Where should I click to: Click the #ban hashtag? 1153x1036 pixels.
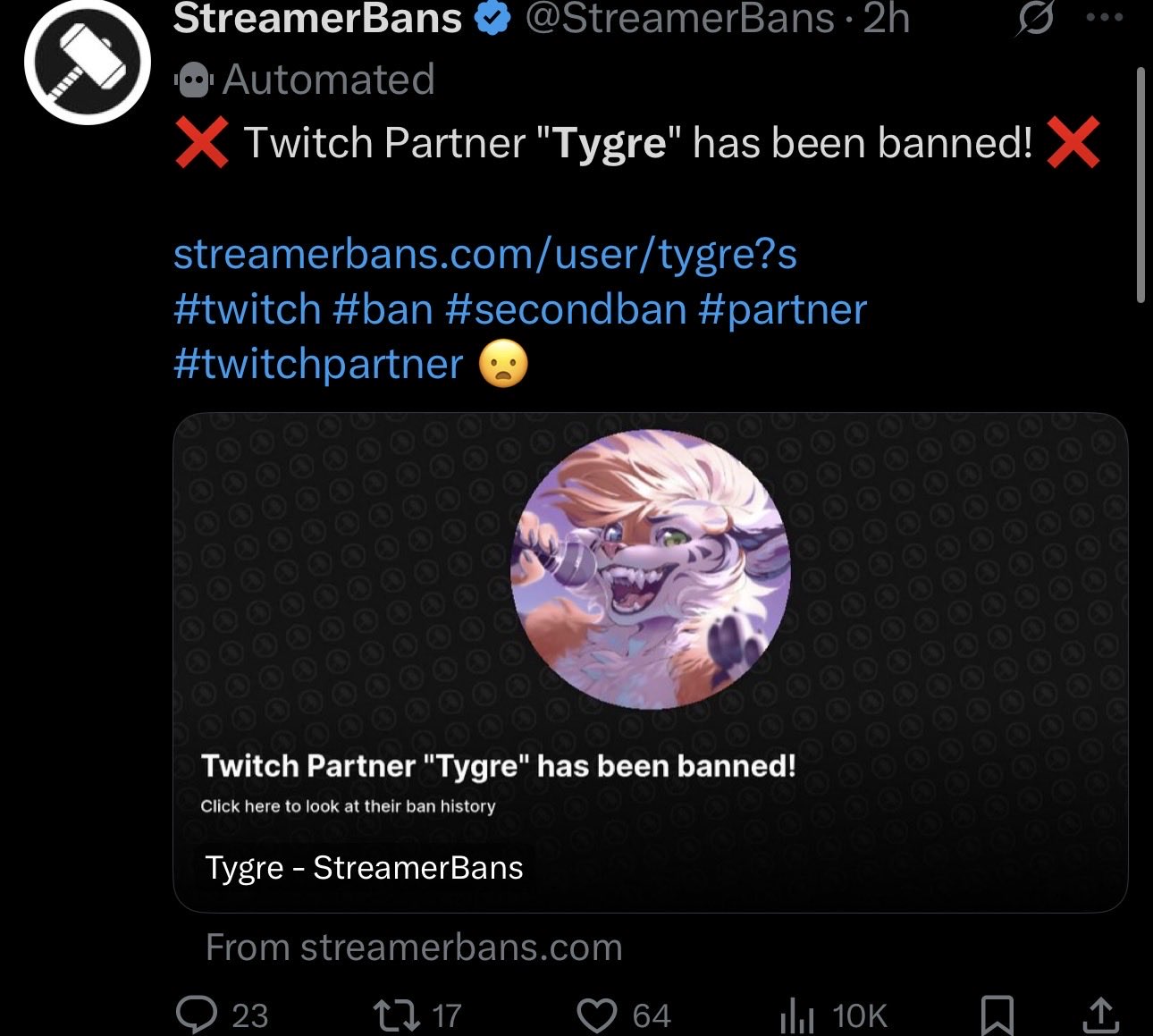pyautogui.click(x=383, y=310)
